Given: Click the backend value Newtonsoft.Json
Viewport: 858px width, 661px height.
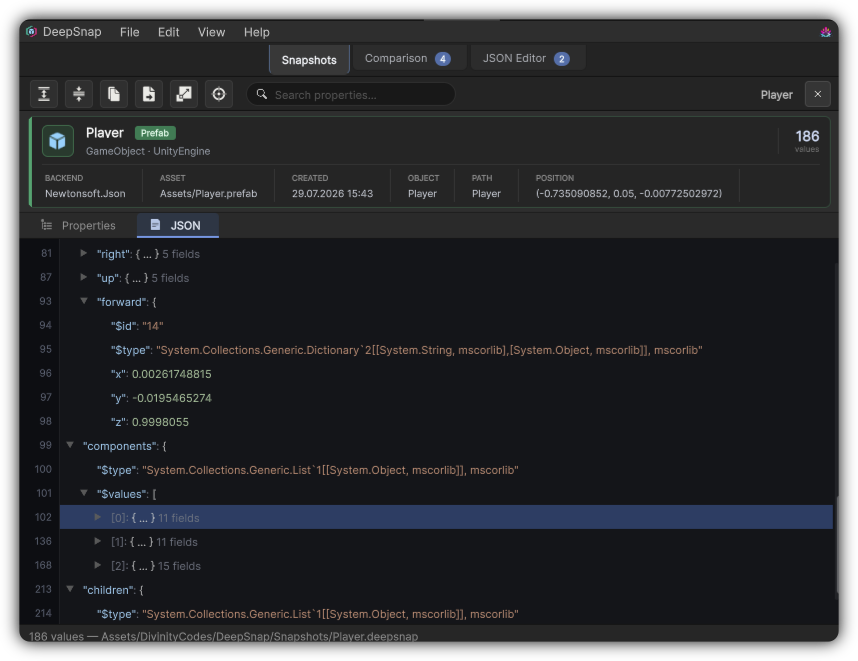Looking at the screenshot, I should 85,194.
